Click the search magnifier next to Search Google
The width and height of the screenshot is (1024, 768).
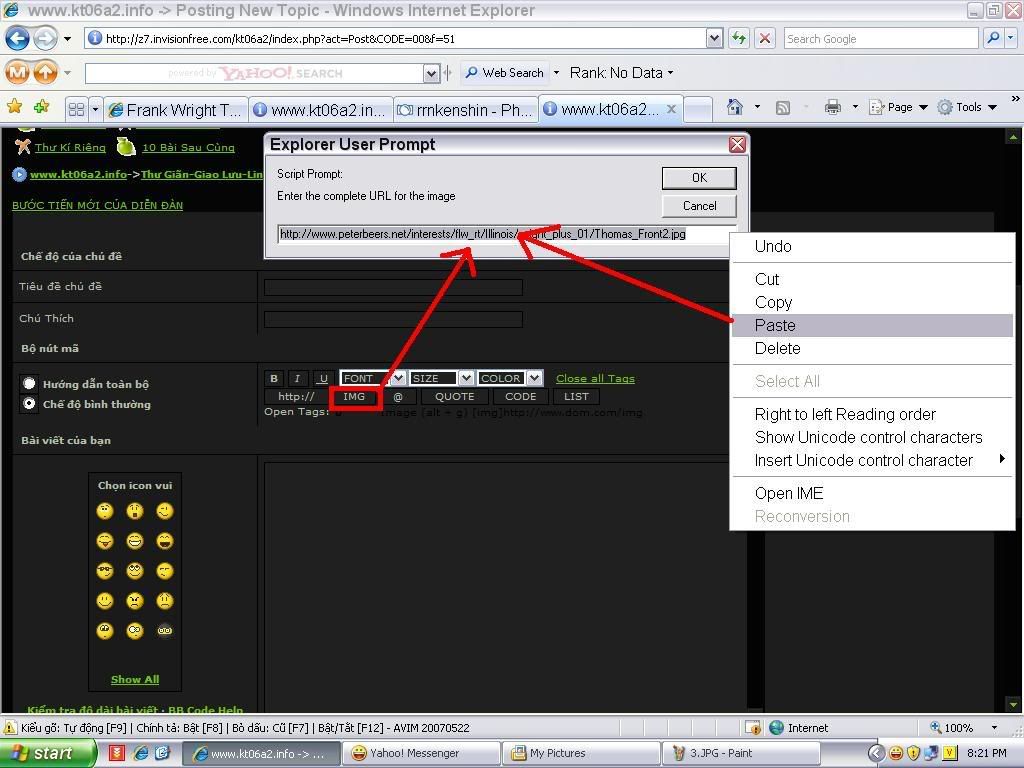point(993,39)
